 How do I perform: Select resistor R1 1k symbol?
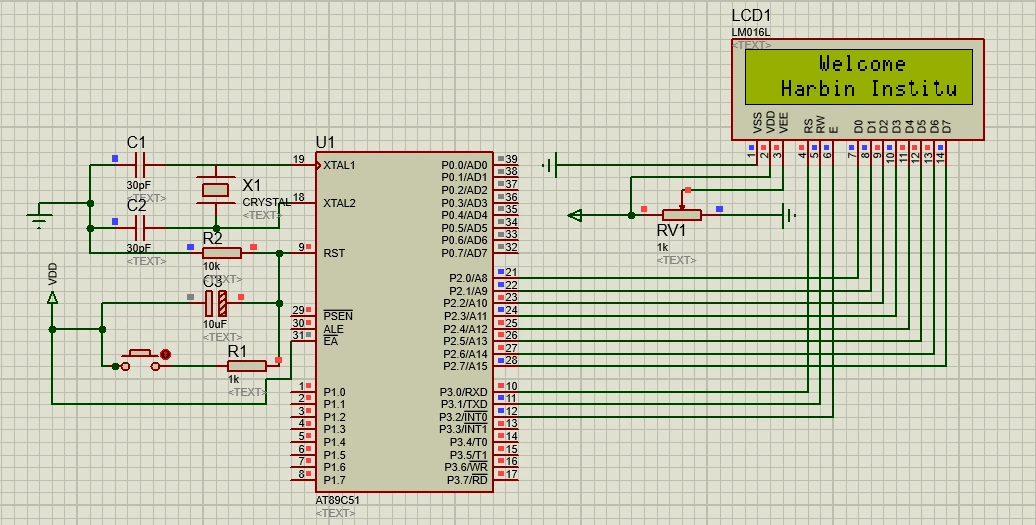247,366
